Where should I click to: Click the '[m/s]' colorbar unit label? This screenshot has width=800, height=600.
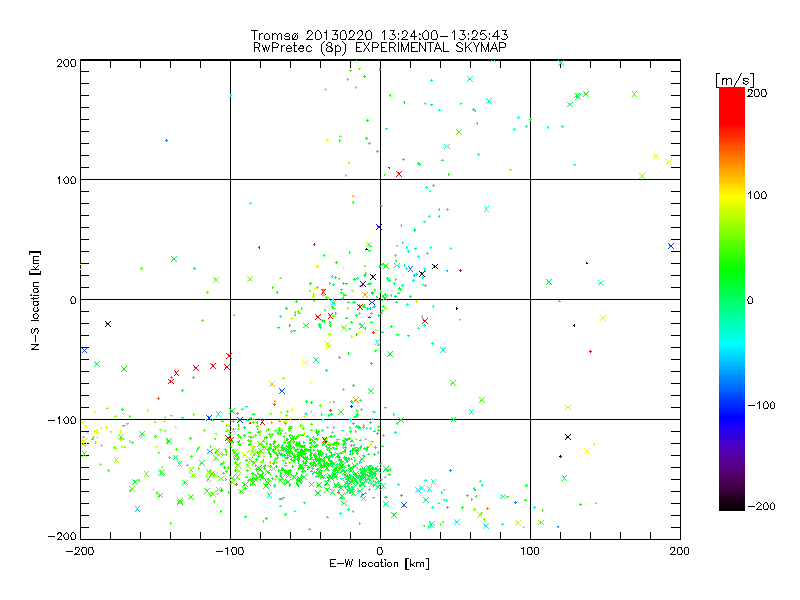(x=735, y=80)
